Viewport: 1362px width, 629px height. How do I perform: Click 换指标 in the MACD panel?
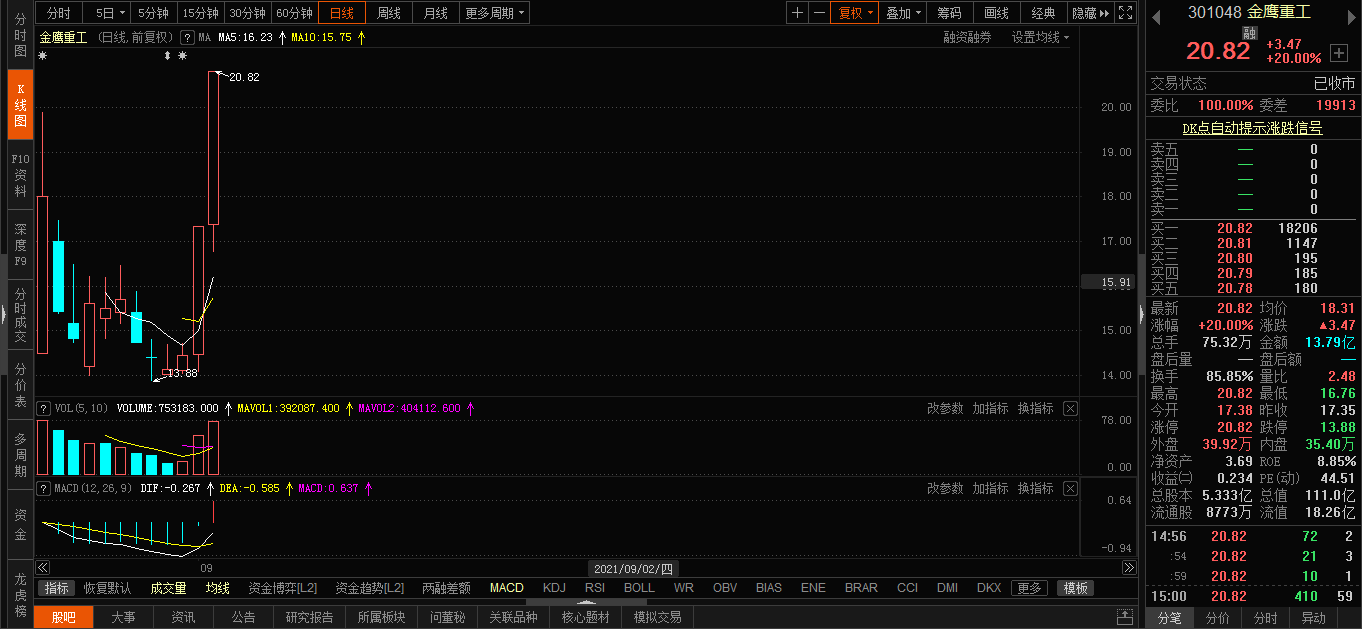(1035, 488)
